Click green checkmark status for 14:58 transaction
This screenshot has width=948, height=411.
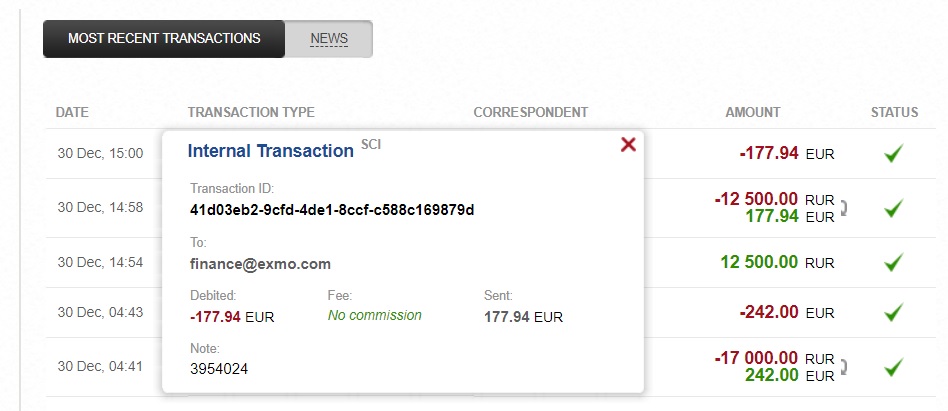tap(894, 208)
